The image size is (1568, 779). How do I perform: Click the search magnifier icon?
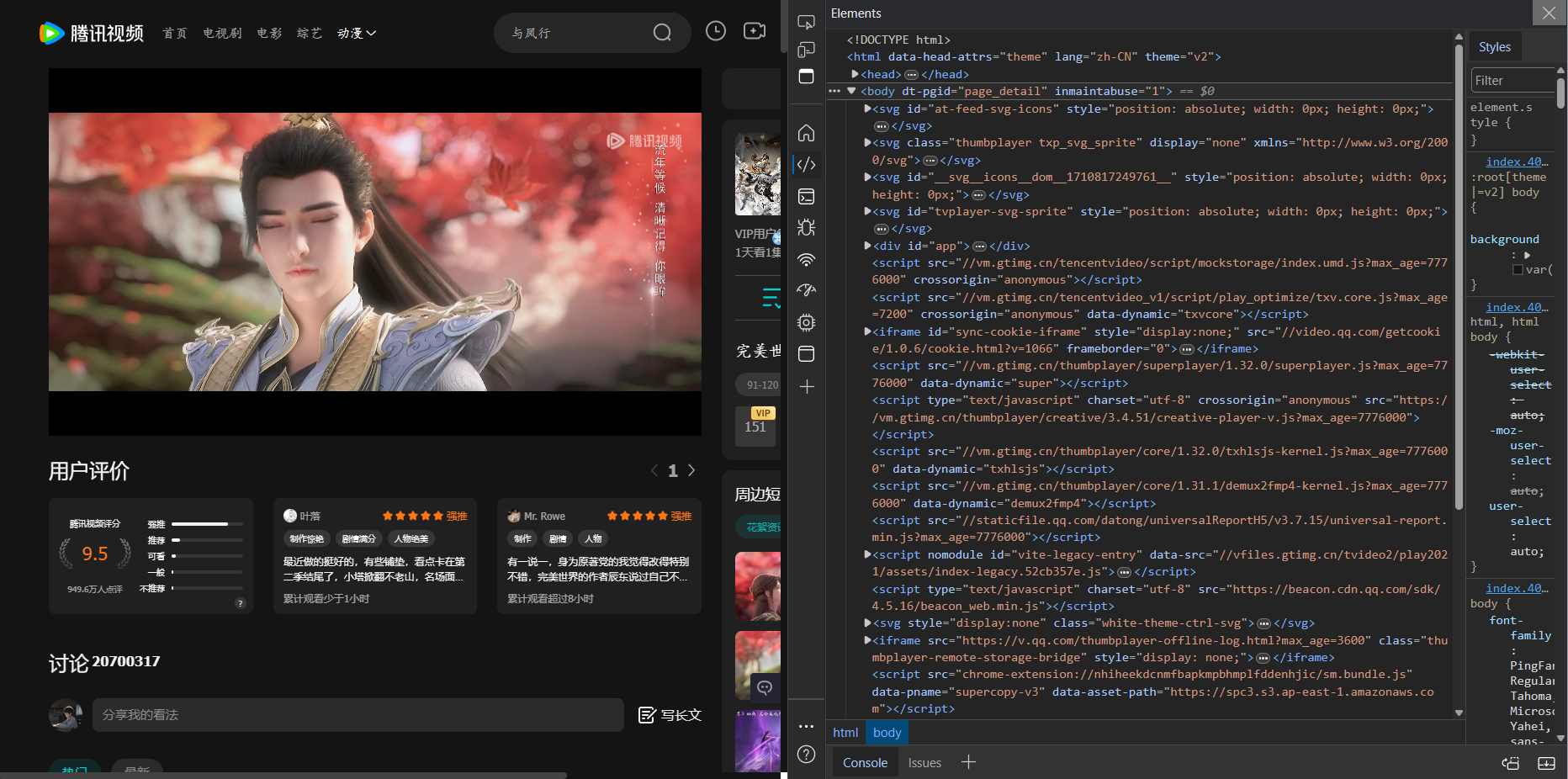pyautogui.click(x=662, y=33)
